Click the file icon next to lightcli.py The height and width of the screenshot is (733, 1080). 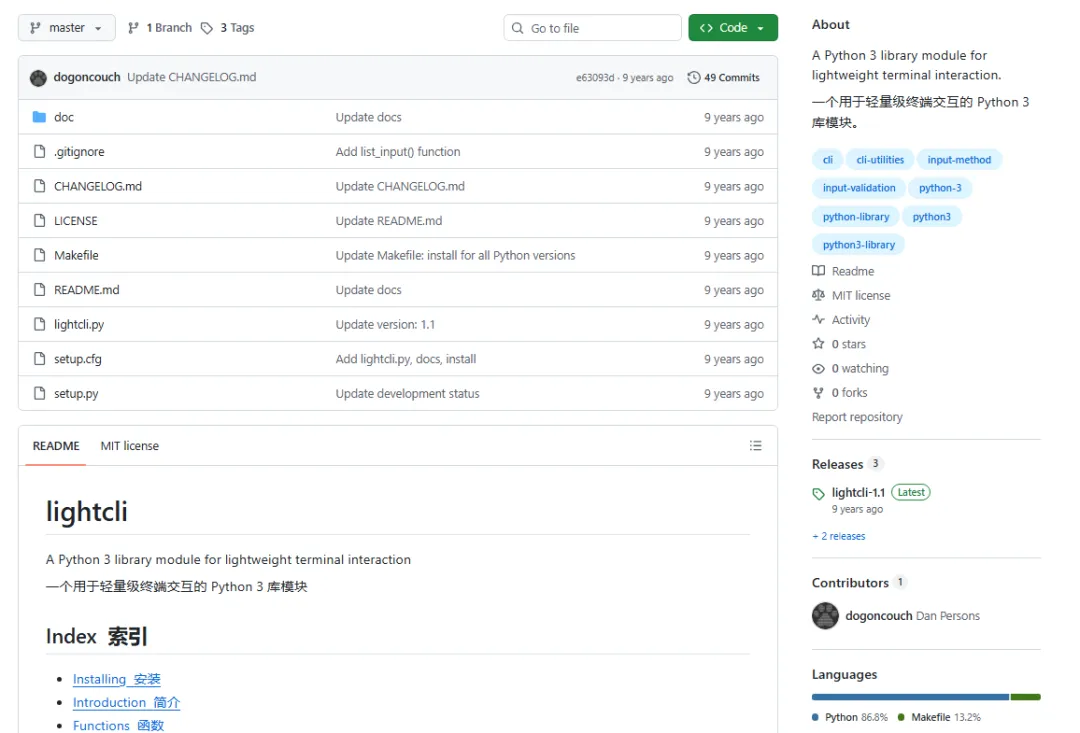point(39,324)
